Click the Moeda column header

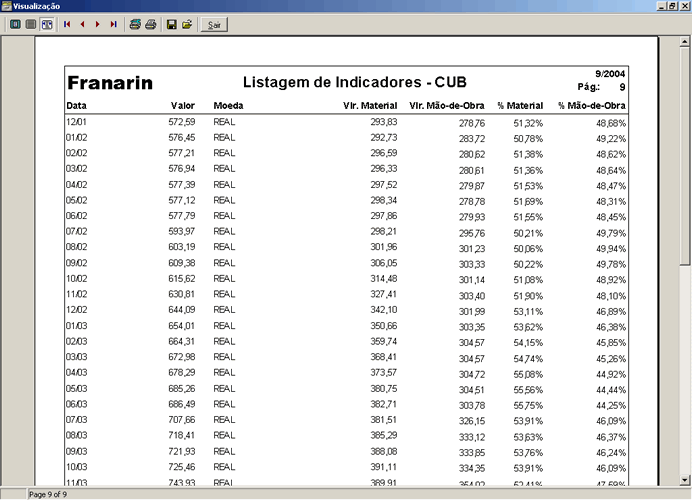(228, 105)
